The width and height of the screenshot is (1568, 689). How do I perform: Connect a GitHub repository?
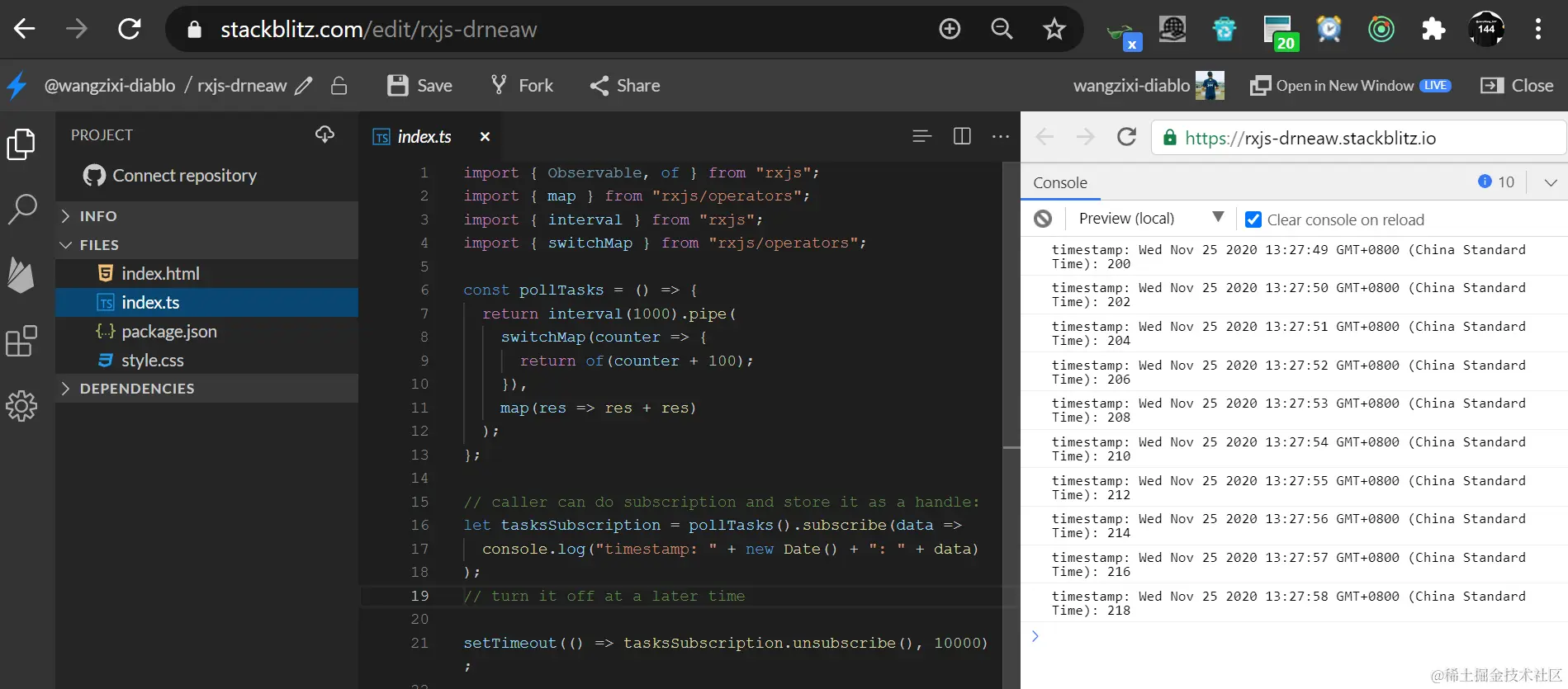pos(170,175)
